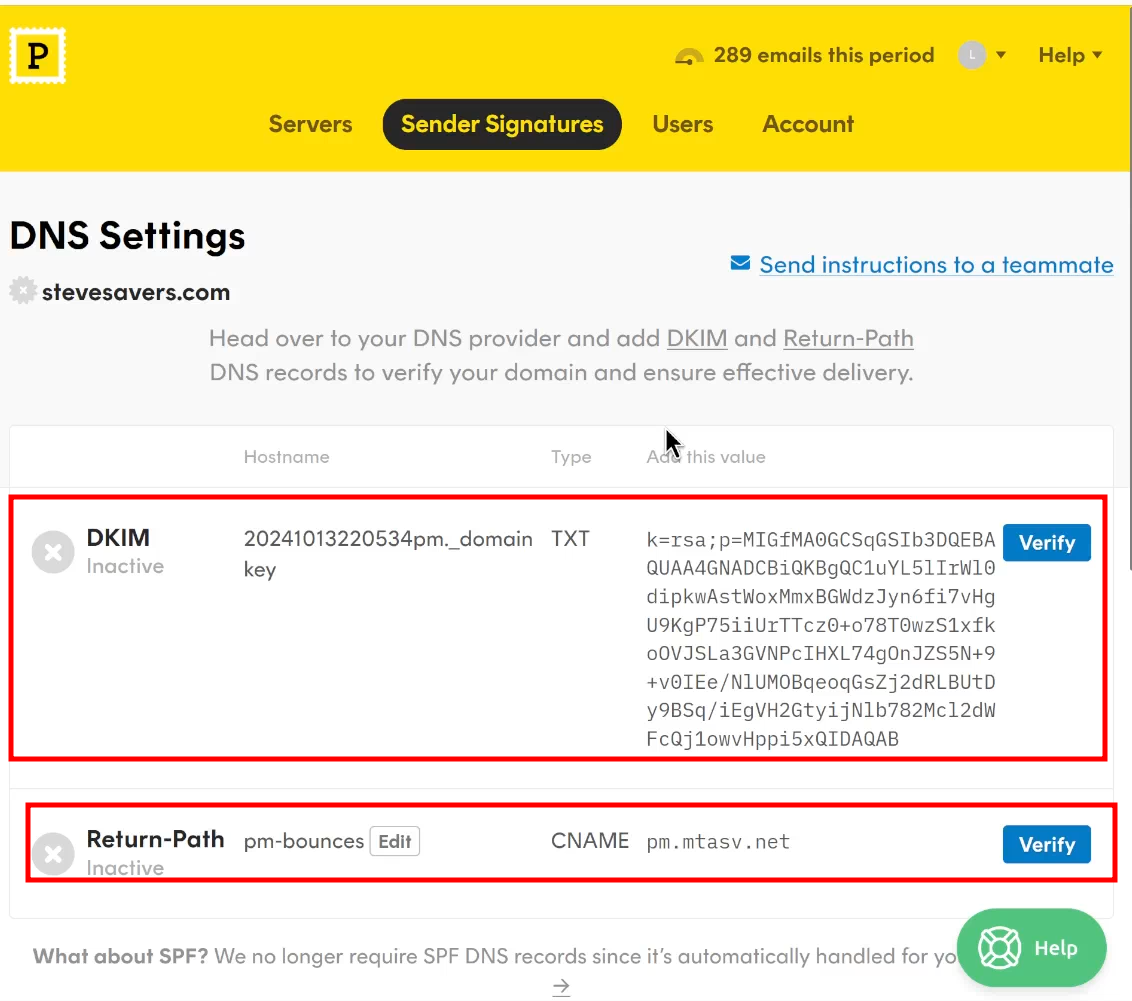Click the gear icon next to stevesavers.com
Viewport: 1132px width, 1001px height.
coord(23,291)
